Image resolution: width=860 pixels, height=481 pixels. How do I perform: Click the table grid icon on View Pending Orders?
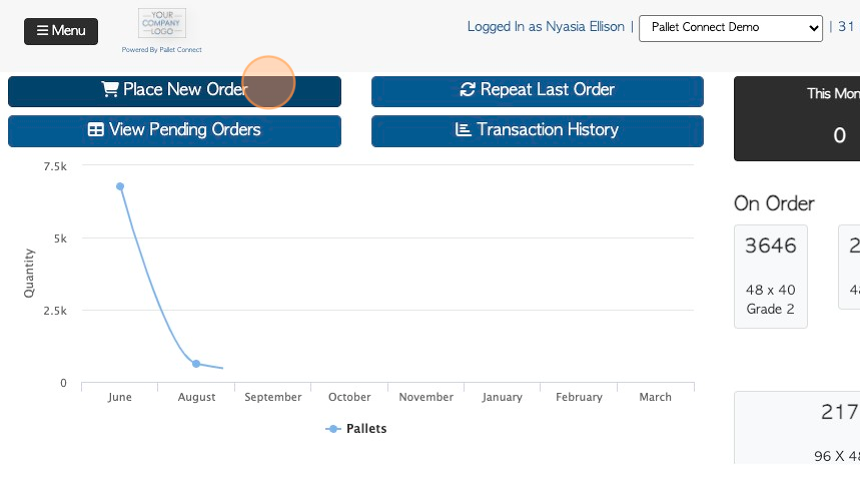point(95,129)
